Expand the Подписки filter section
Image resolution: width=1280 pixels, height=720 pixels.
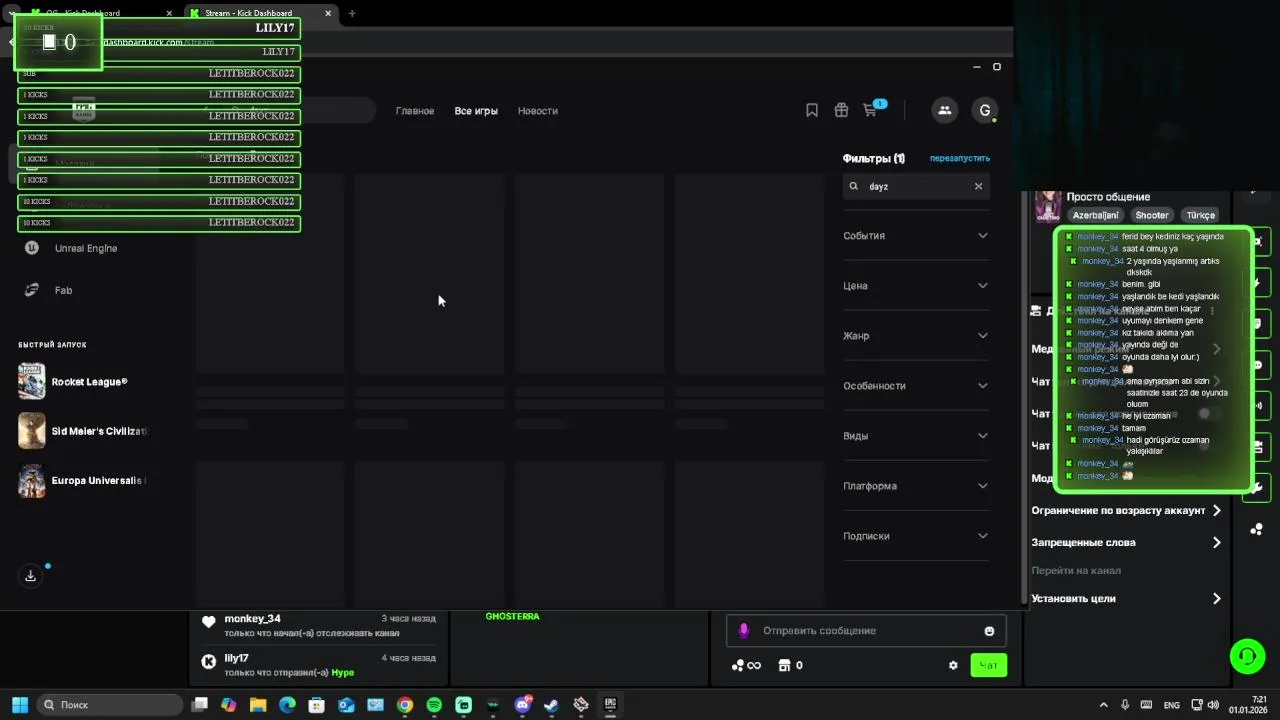pos(916,536)
